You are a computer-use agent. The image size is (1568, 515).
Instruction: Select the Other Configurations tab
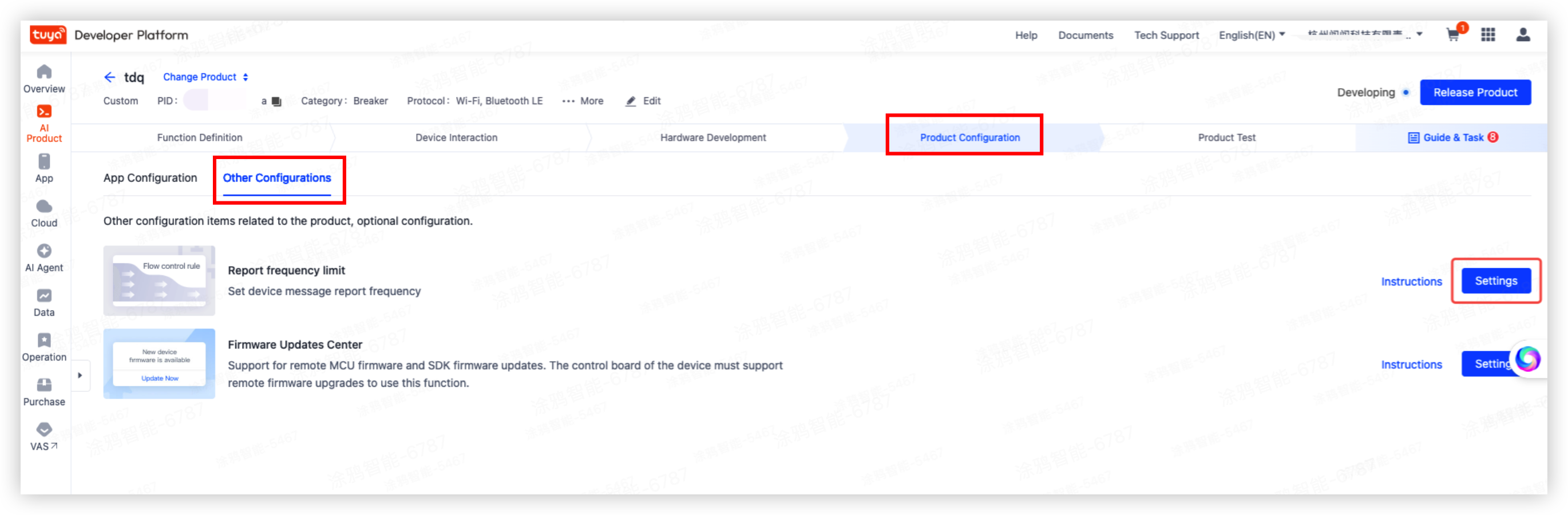point(276,178)
